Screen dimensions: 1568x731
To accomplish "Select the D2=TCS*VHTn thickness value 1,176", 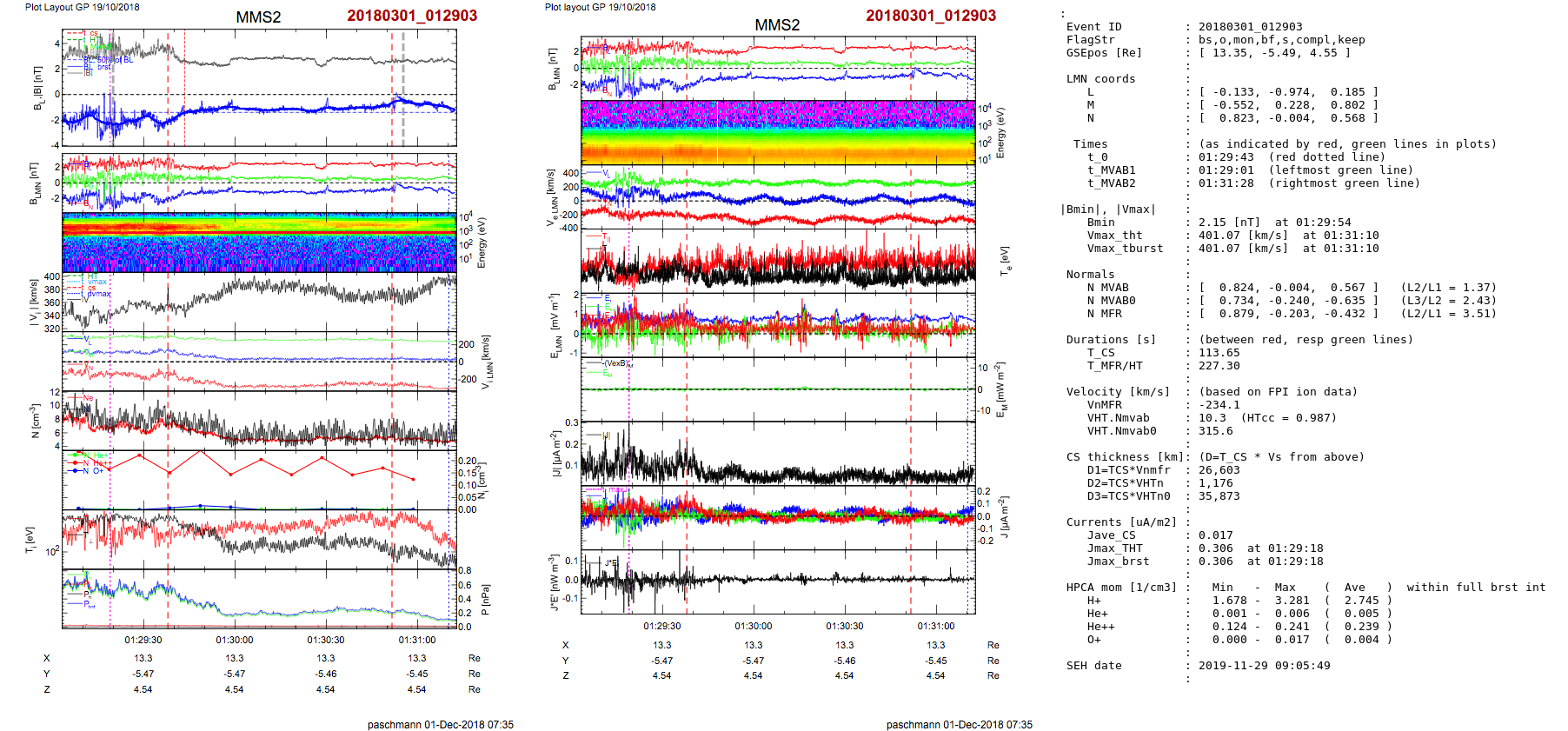I will click(1215, 483).
